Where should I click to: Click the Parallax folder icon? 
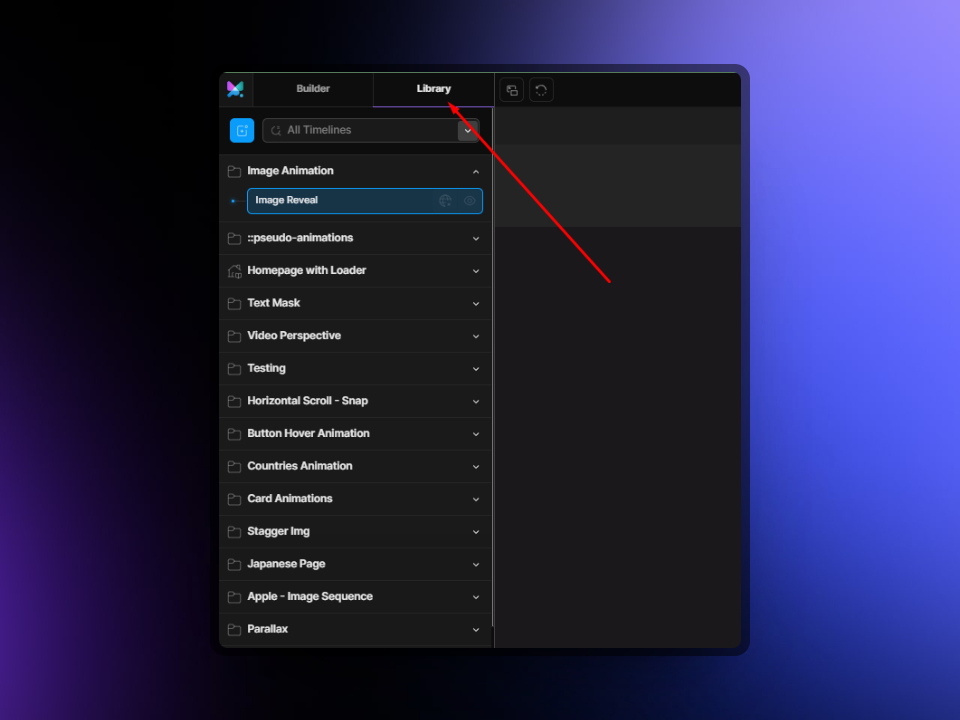coord(234,629)
